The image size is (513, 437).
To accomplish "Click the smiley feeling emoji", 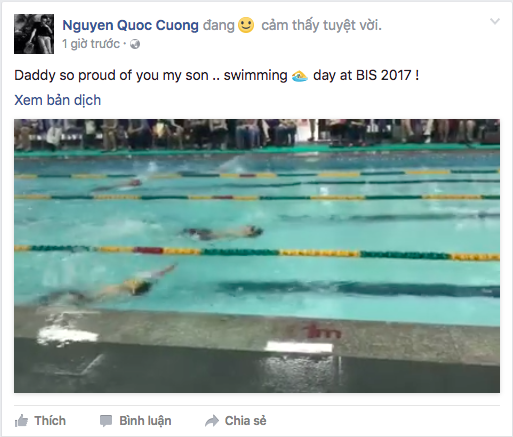I will coord(246,25).
